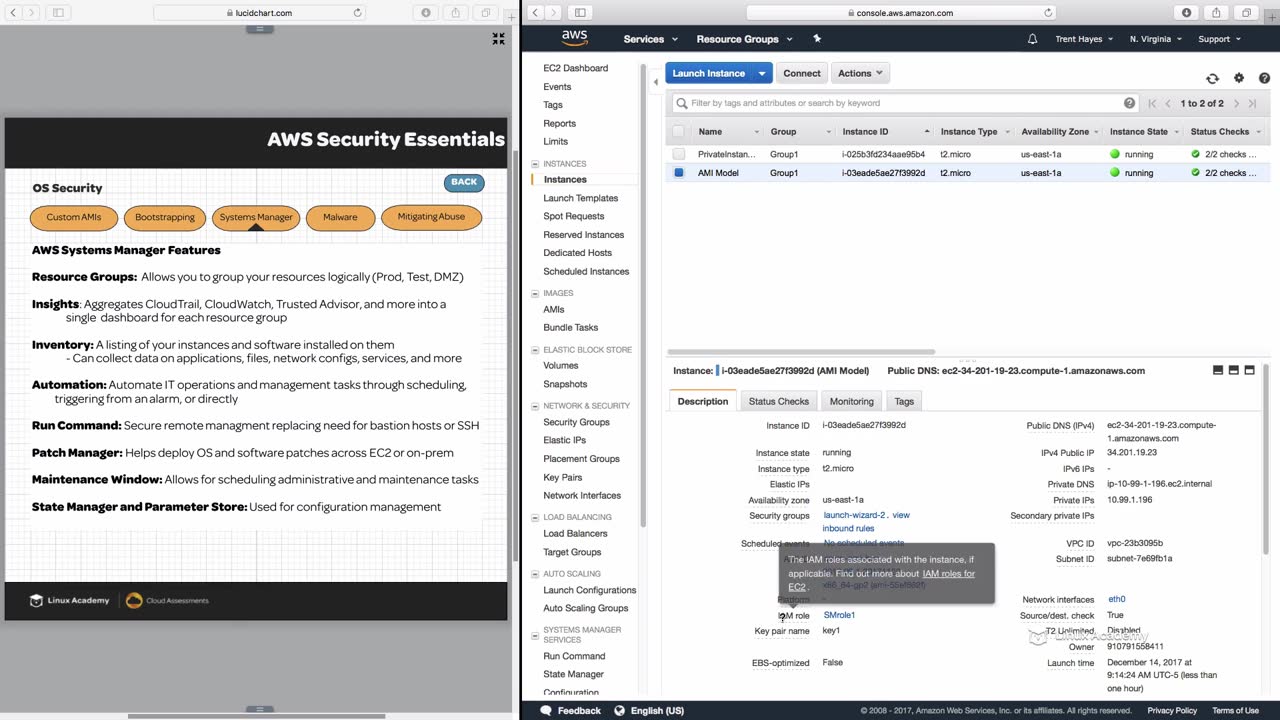Open the EC2 table settings gear
1280x720 pixels.
[x=1239, y=78]
